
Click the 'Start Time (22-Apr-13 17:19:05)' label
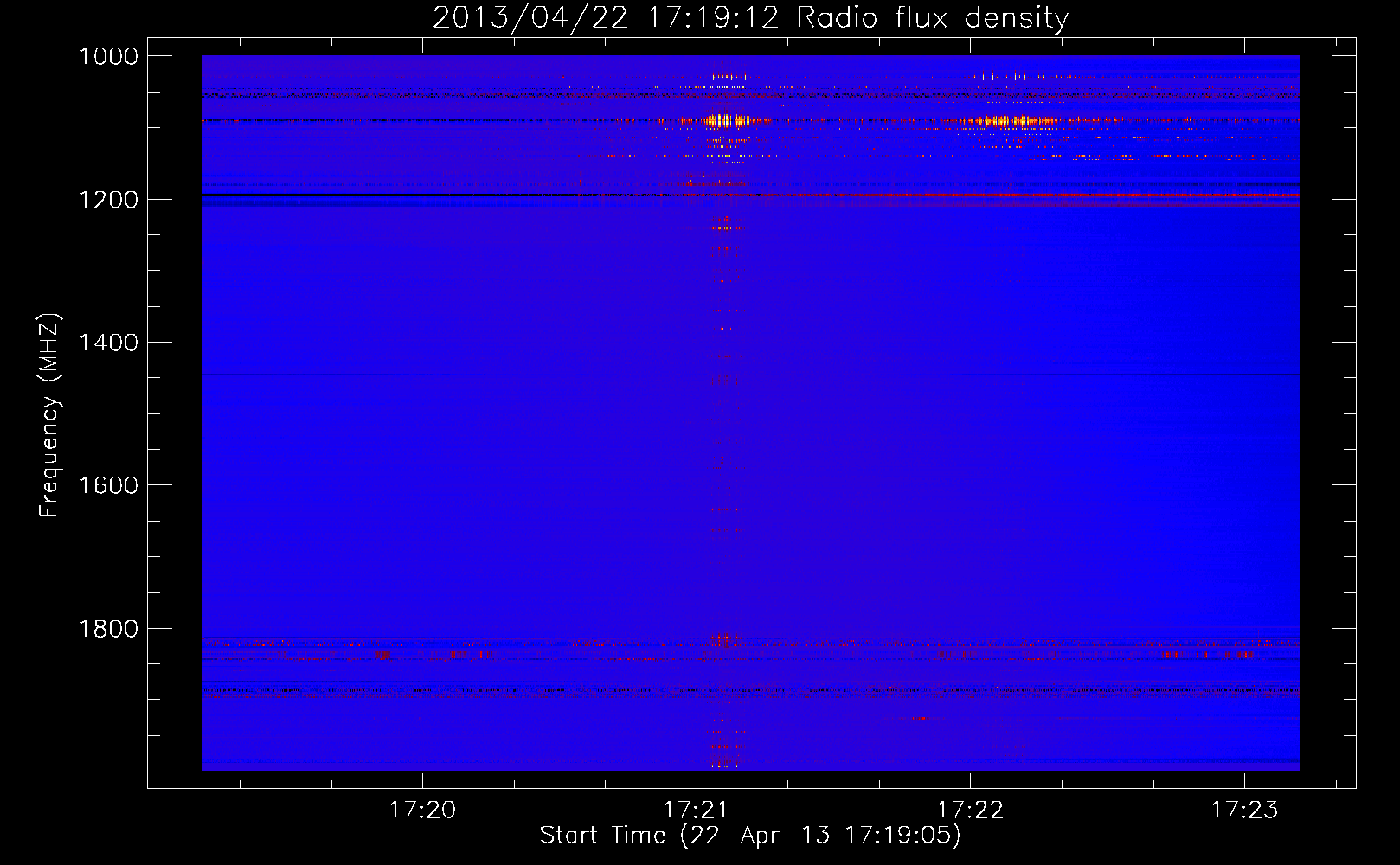[750, 836]
